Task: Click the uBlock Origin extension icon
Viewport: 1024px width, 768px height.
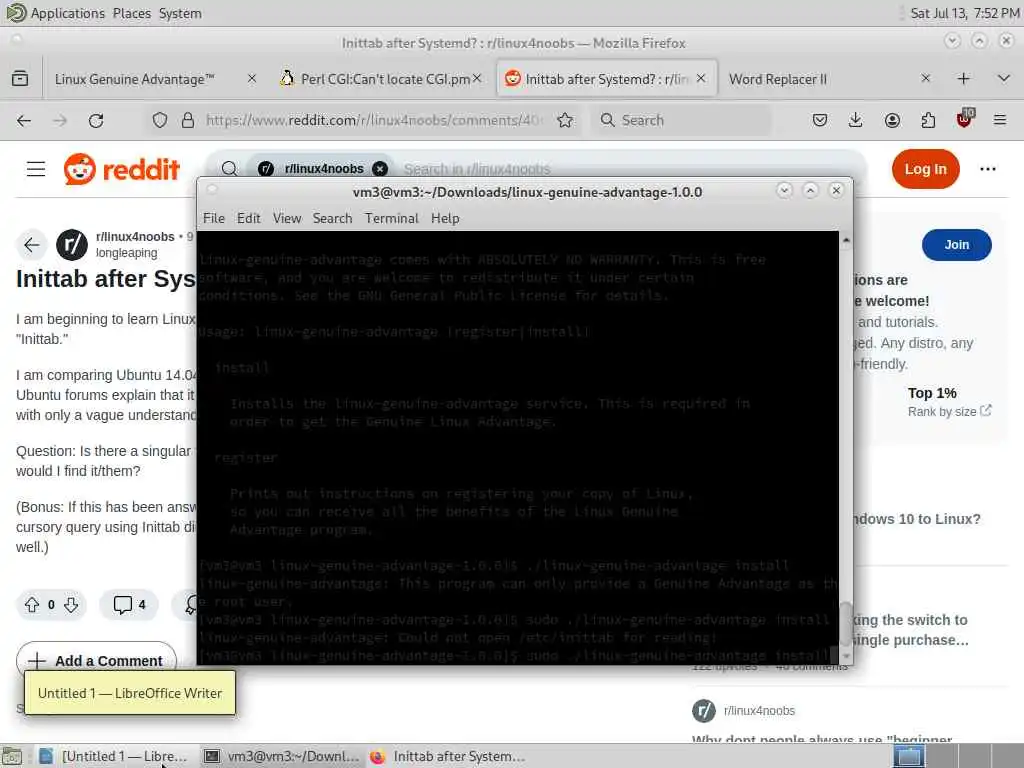Action: tap(965, 119)
